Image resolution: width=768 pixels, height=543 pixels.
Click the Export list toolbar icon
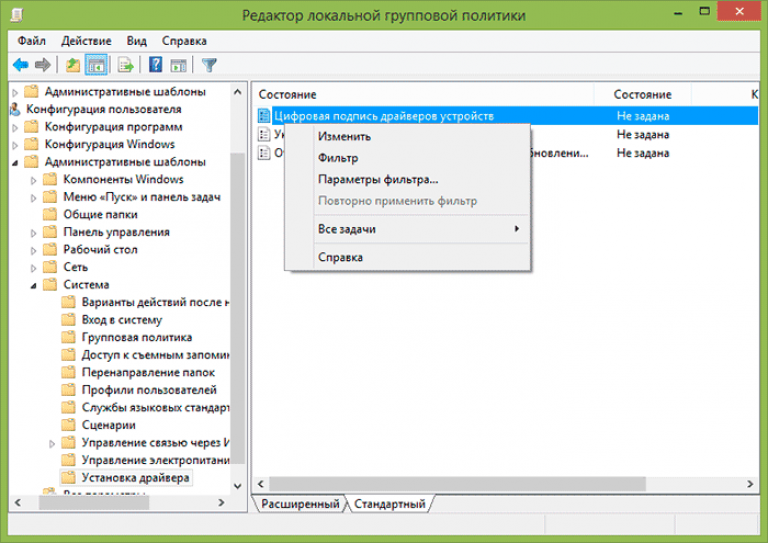click(126, 65)
